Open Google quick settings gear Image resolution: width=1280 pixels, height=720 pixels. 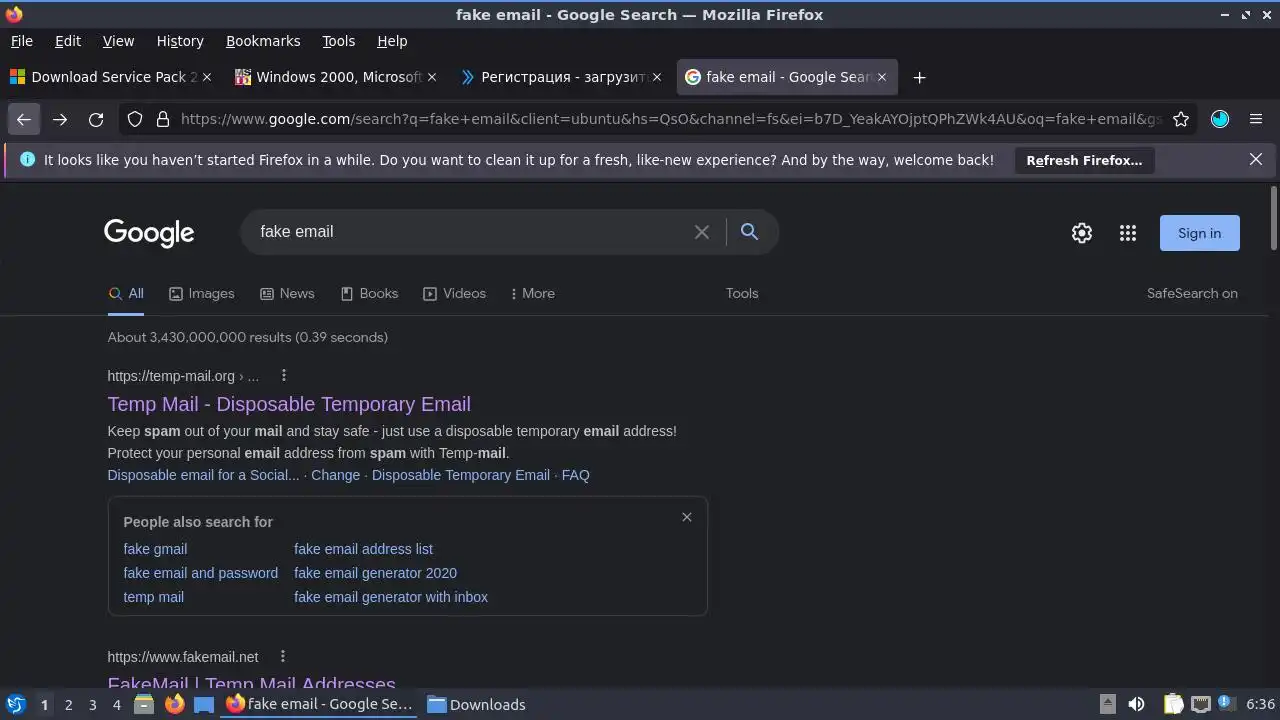[1082, 233]
